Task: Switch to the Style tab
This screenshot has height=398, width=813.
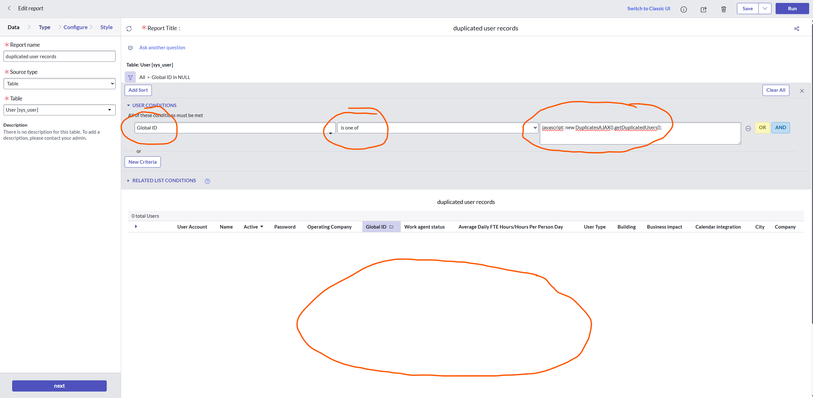Action: [106, 27]
